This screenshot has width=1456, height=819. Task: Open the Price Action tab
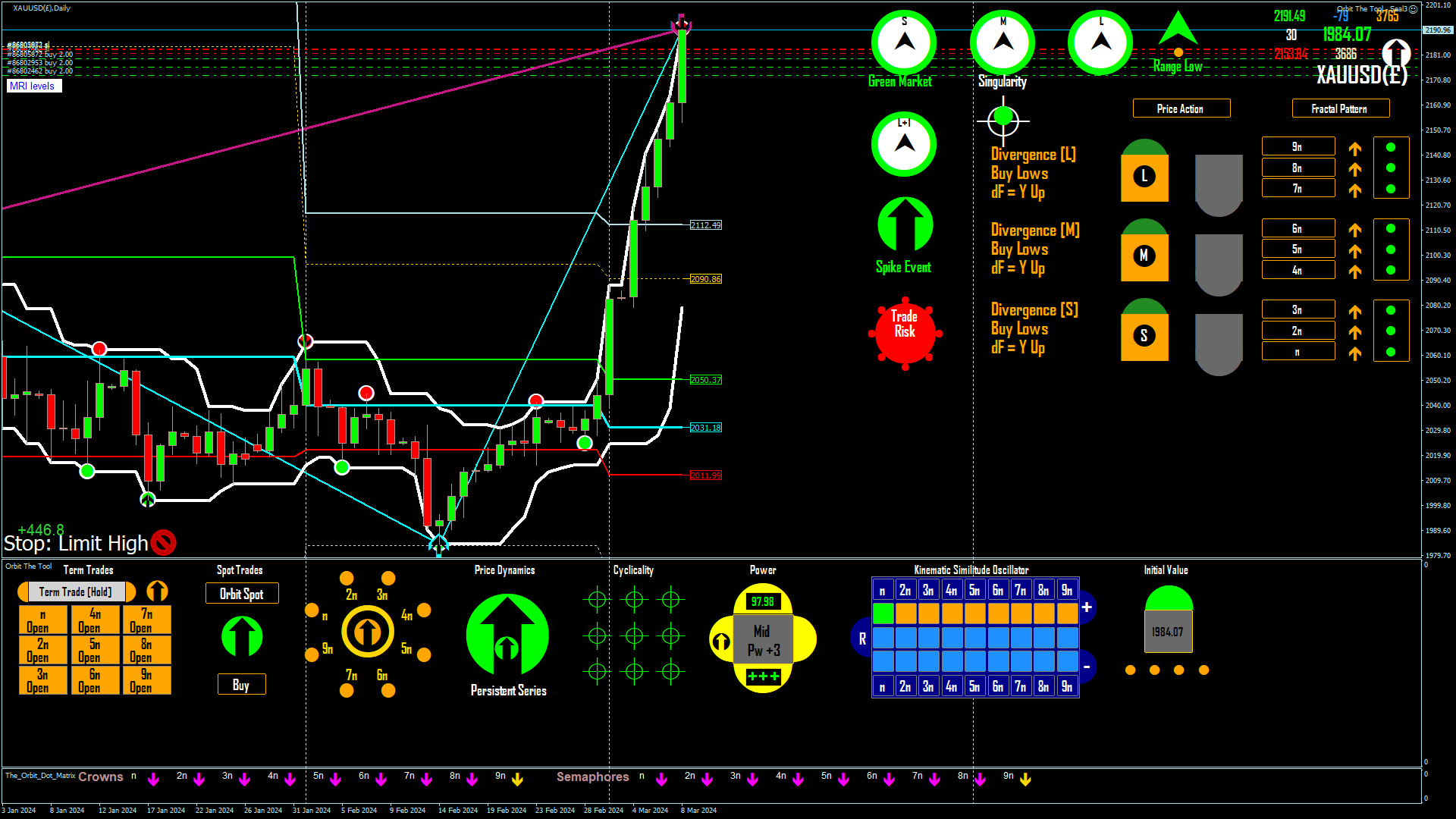[1181, 108]
